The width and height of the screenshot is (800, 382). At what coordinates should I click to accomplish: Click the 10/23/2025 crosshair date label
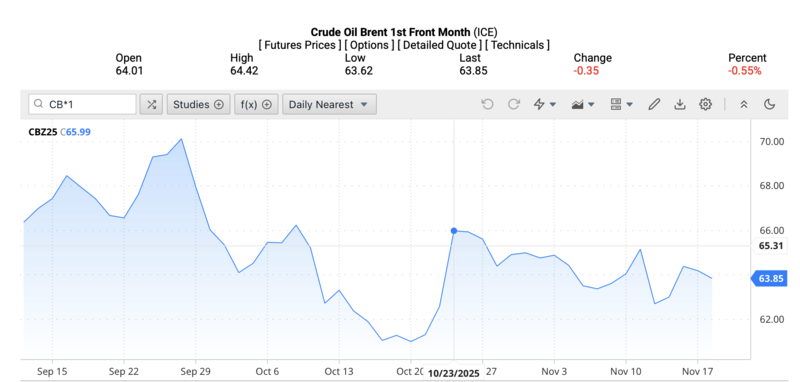454,373
